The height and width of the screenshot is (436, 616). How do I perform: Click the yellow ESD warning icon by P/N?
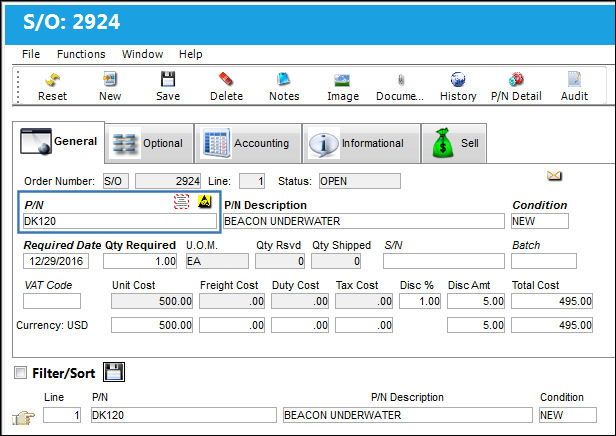[x=205, y=202]
